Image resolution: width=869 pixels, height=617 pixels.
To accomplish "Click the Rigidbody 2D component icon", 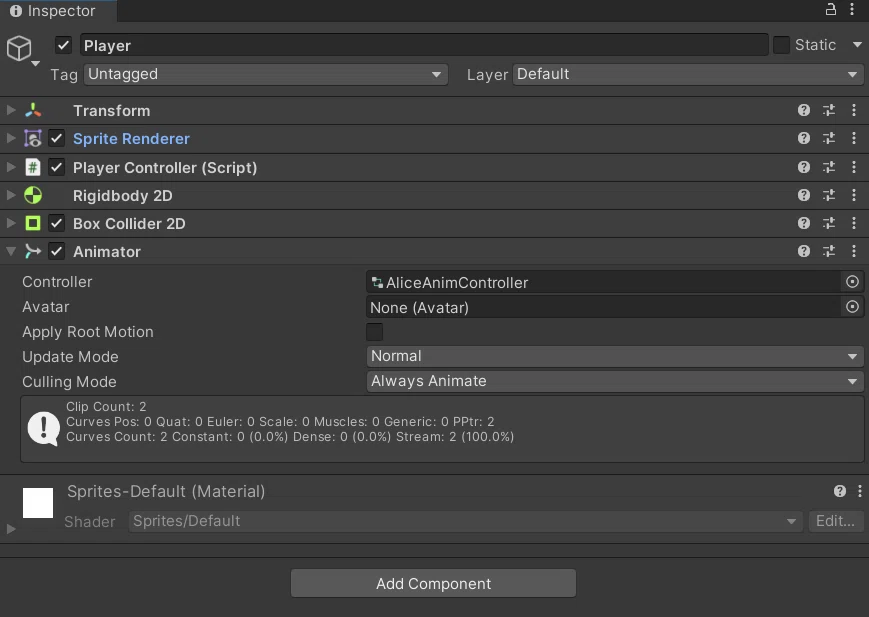I will [33, 195].
